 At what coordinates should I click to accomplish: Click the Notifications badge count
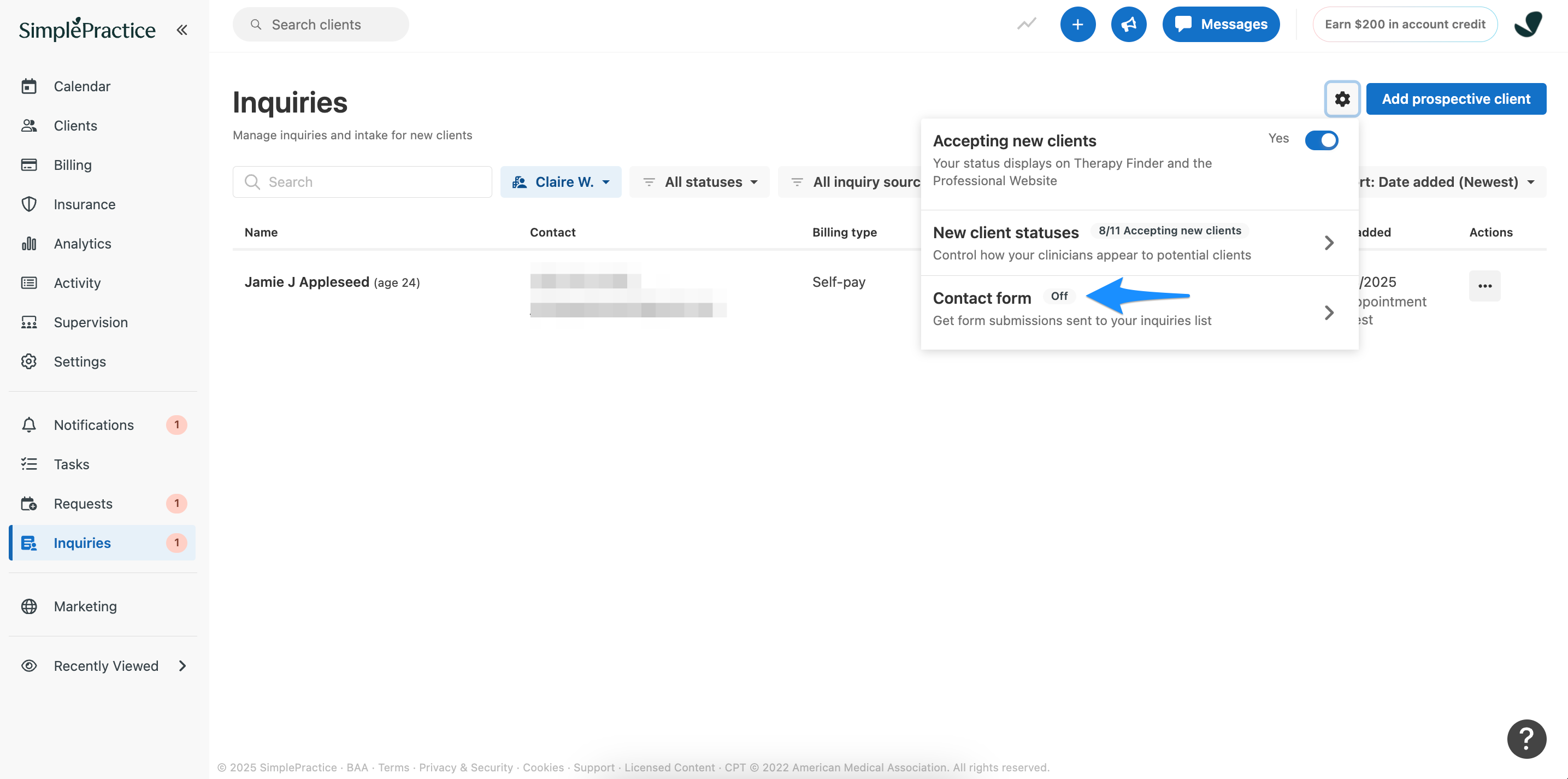176,425
